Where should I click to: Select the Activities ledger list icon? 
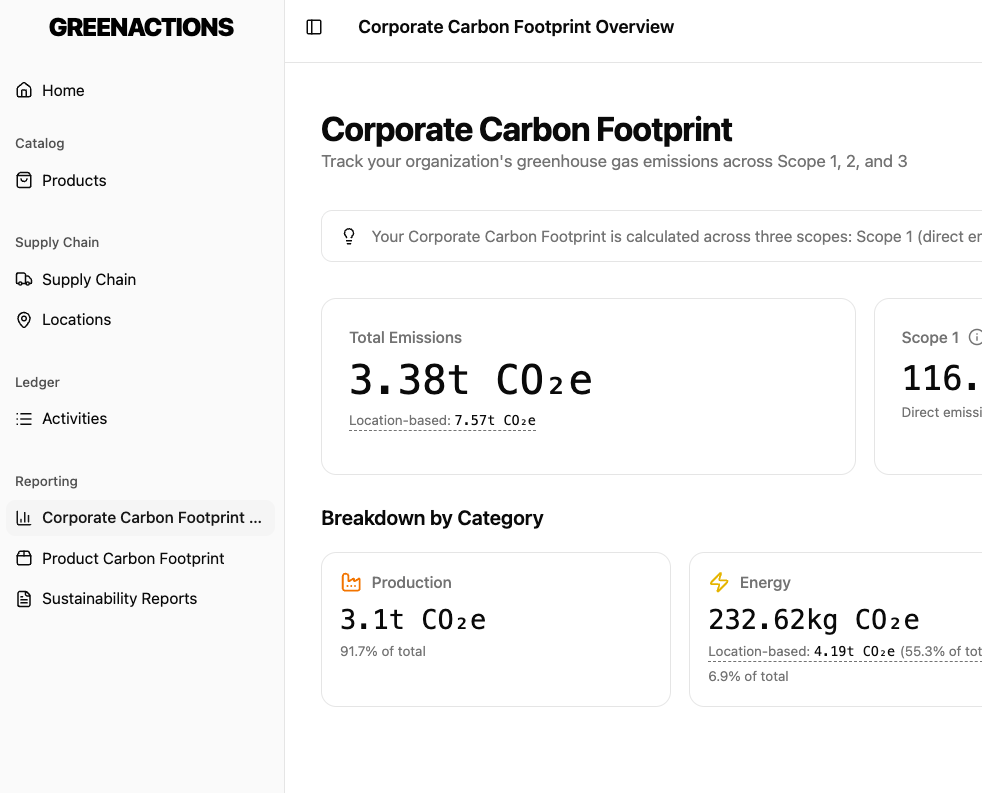23,418
